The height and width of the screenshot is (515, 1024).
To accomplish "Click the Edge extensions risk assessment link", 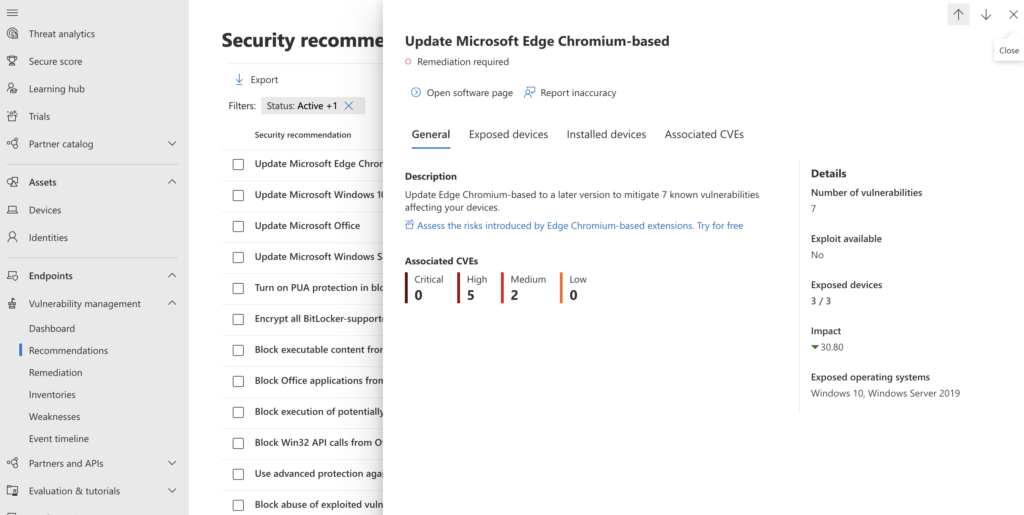I will point(580,226).
